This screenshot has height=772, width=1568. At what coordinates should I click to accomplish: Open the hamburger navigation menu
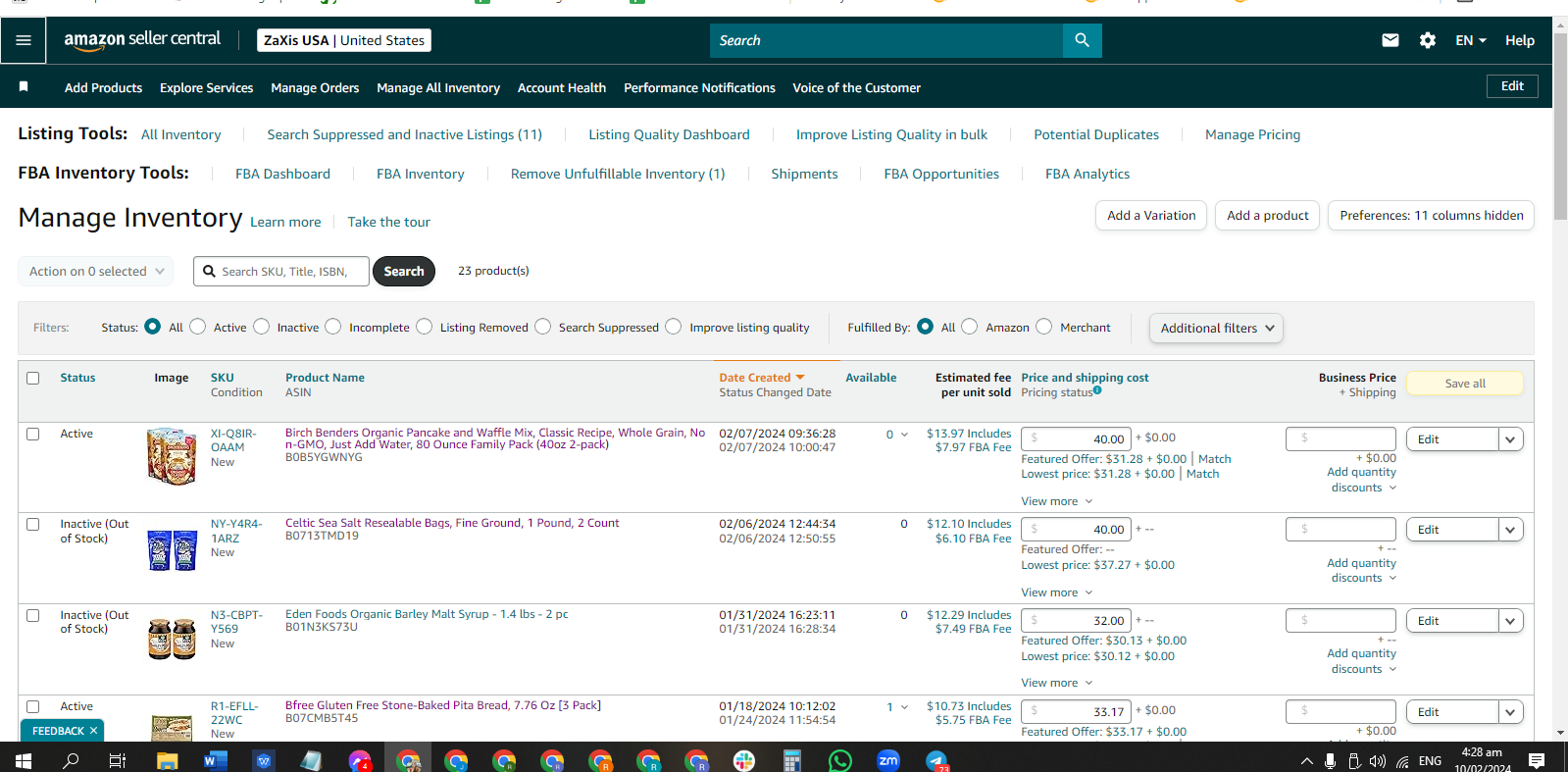click(x=24, y=40)
